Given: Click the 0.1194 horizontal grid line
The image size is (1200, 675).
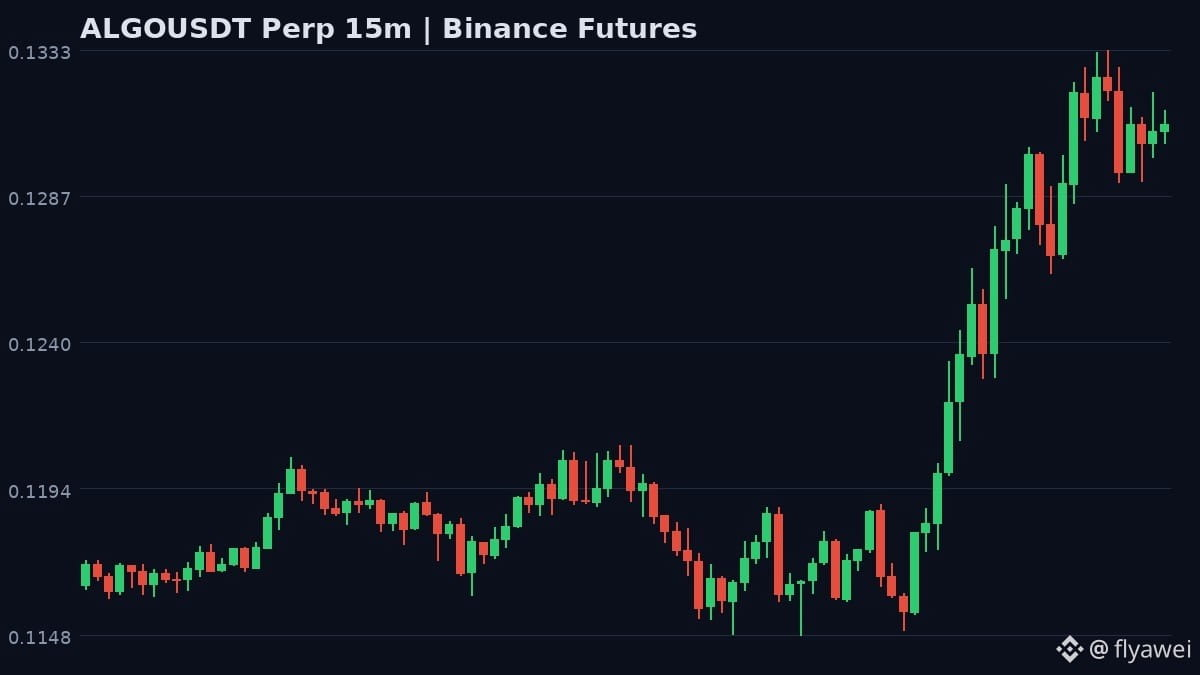Looking at the screenshot, I should pyautogui.click(x=625, y=489).
